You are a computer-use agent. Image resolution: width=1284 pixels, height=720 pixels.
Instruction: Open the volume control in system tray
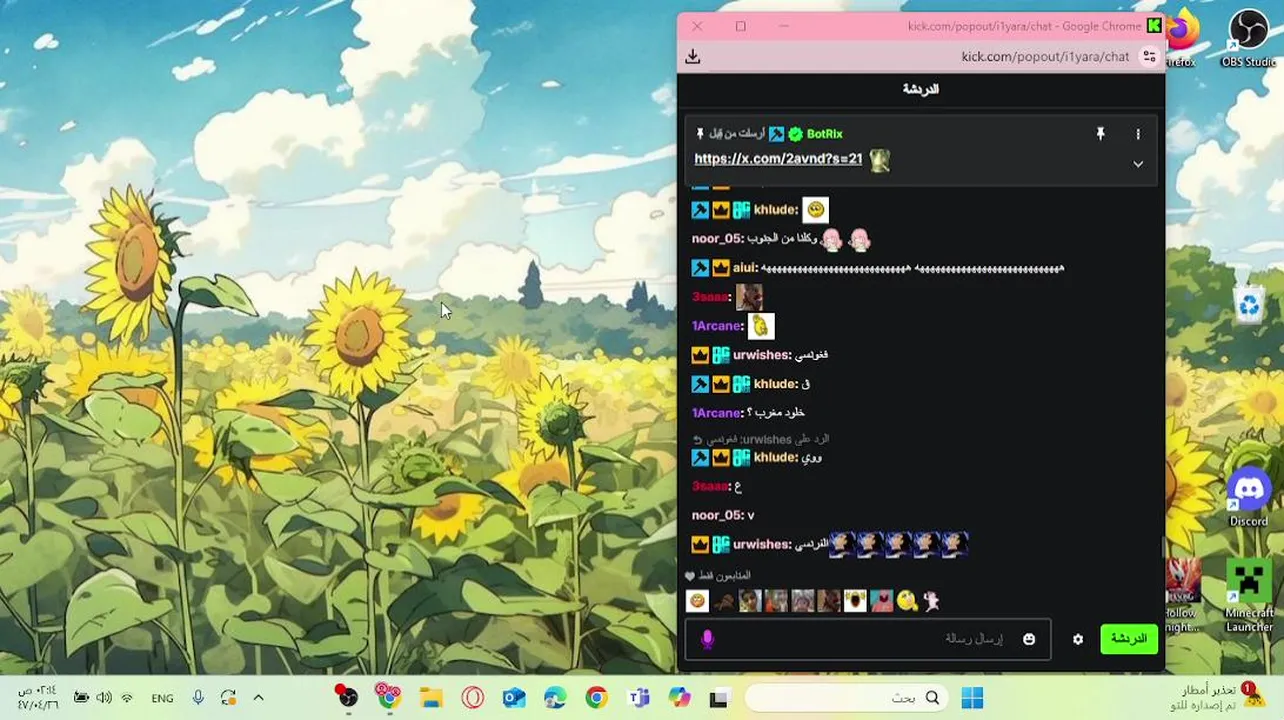(104, 697)
